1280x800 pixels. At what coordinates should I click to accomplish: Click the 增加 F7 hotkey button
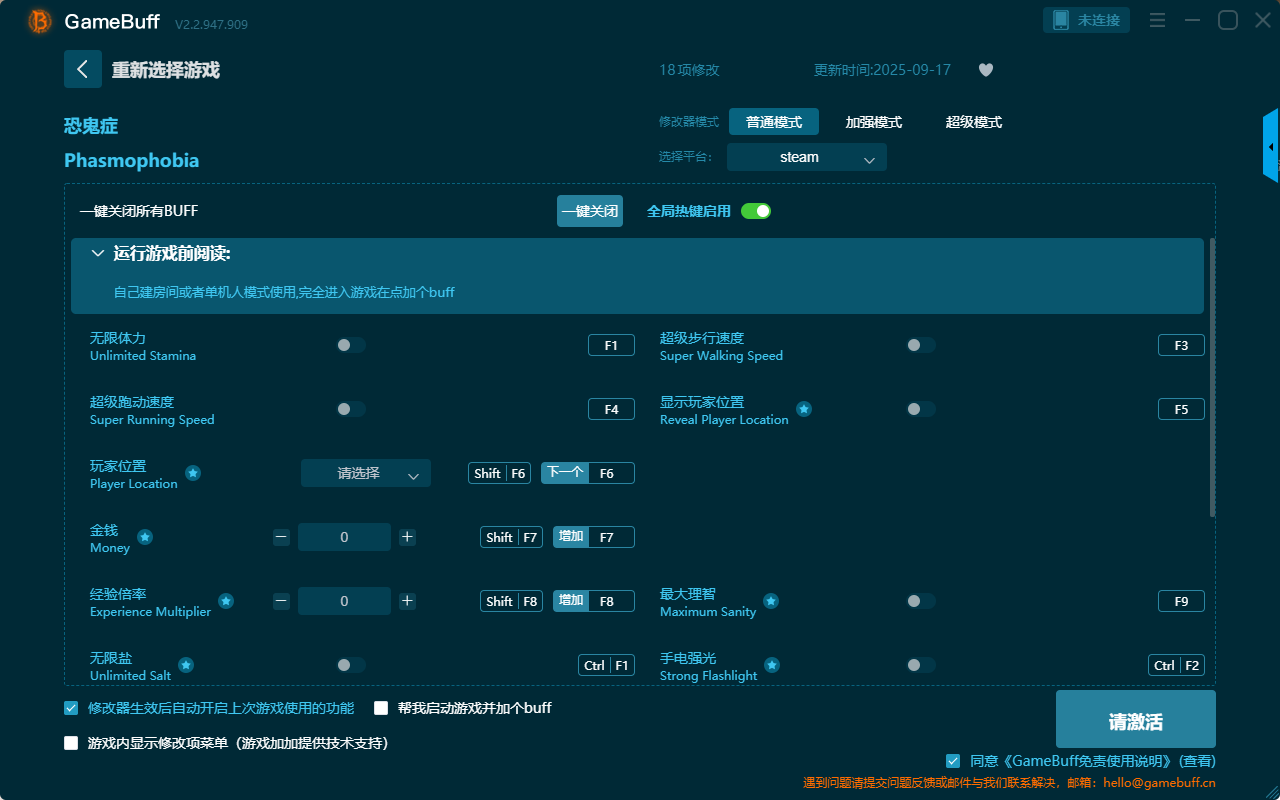594,537
